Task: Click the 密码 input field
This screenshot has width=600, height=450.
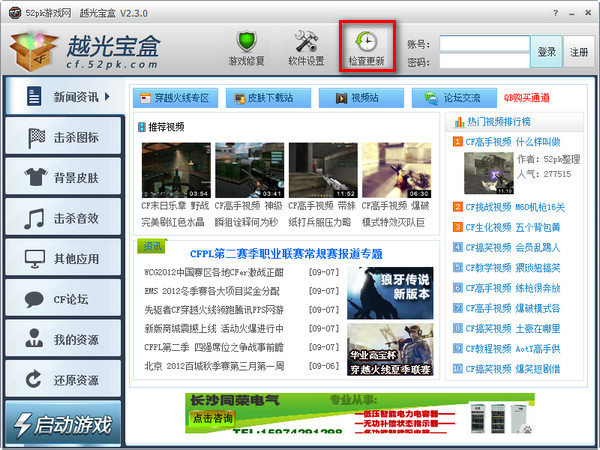Action: pos(484,61)
